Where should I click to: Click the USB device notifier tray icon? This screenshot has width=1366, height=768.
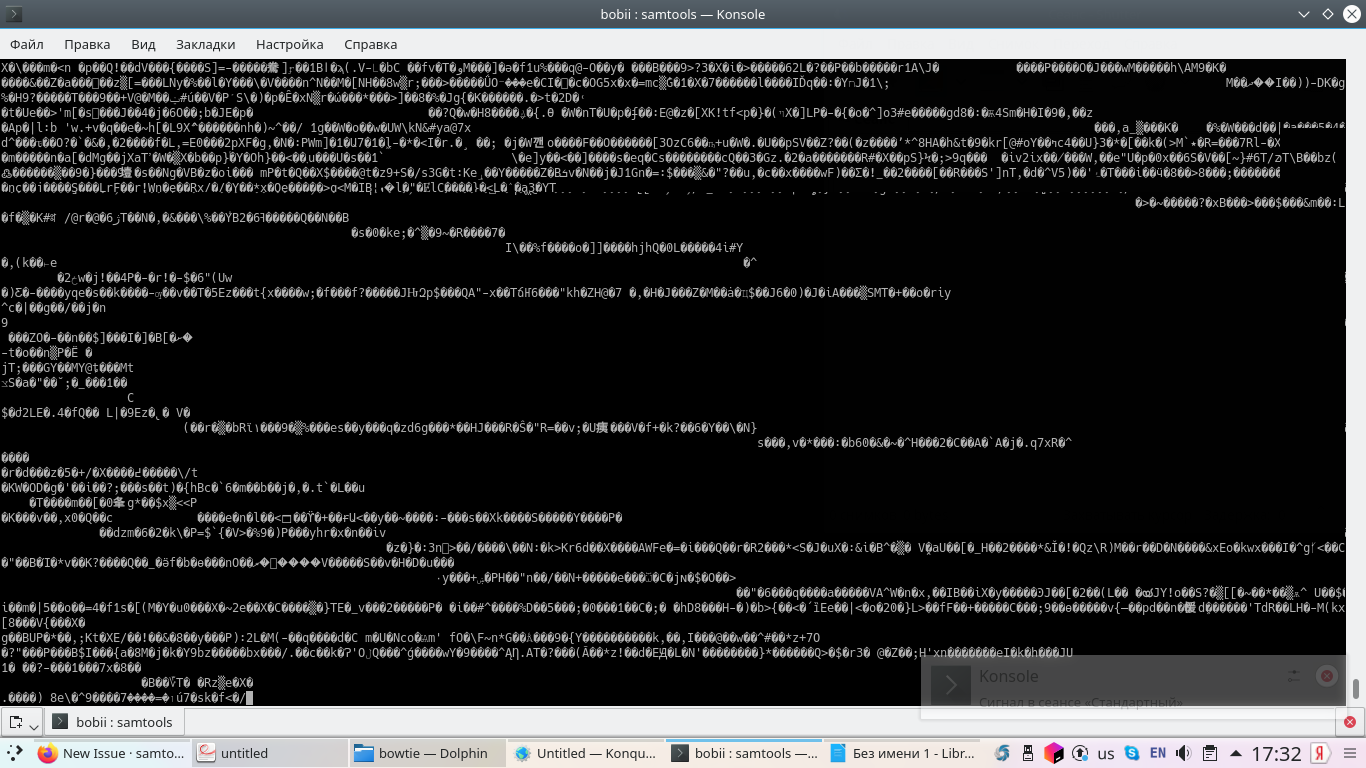point(1028,753)
